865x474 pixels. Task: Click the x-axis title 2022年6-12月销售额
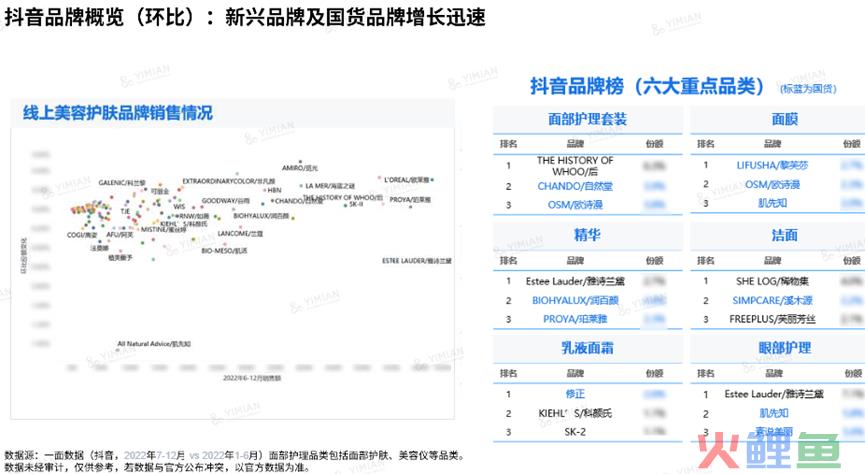tap(252, 378)
